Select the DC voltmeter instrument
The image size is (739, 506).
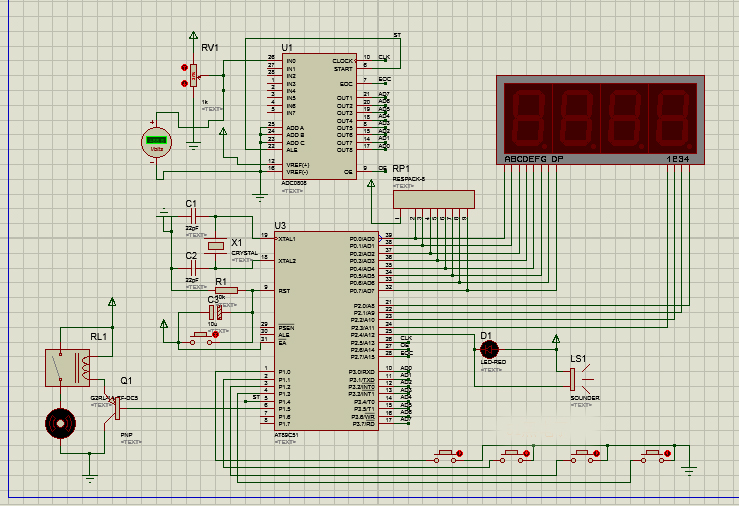click(156, 142)
